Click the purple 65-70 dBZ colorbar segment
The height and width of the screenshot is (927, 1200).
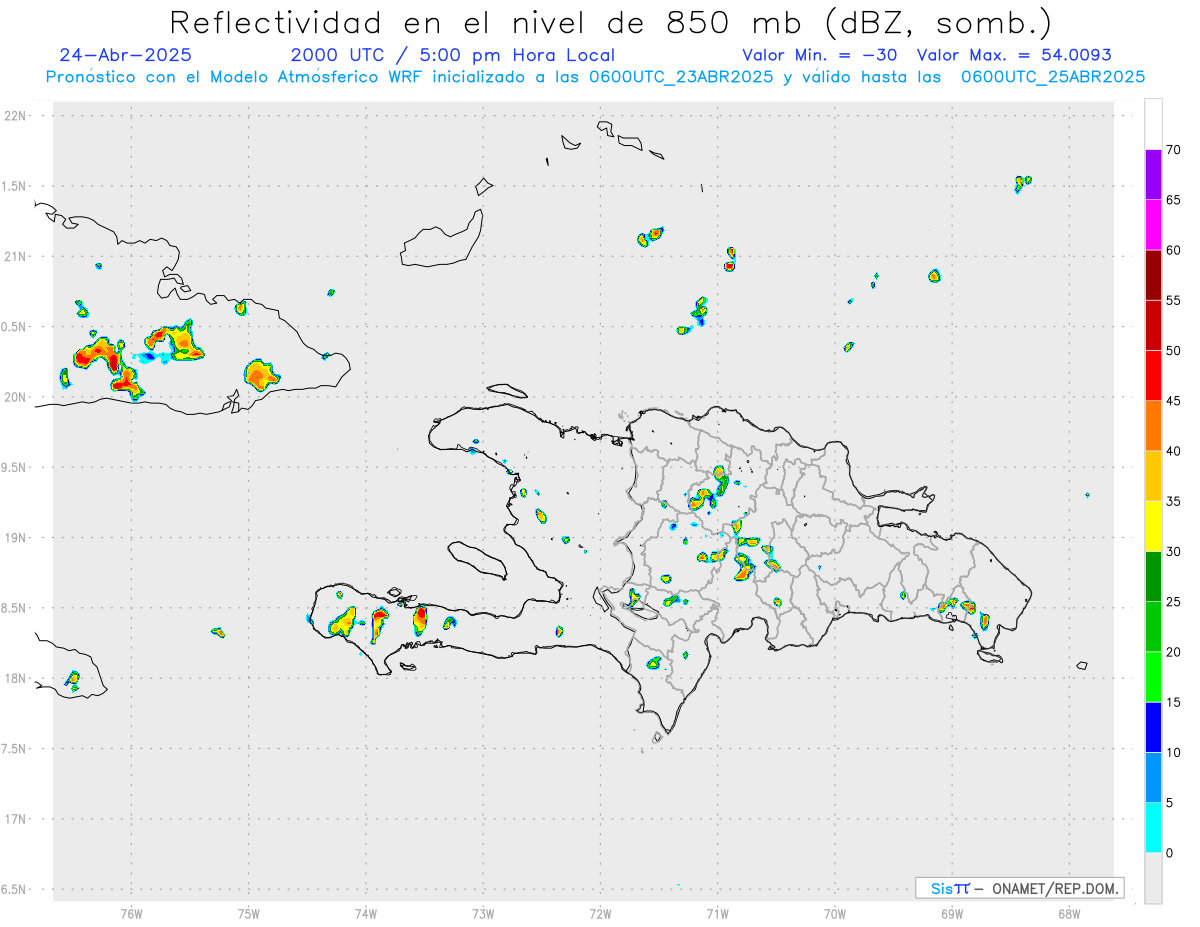1153,175
